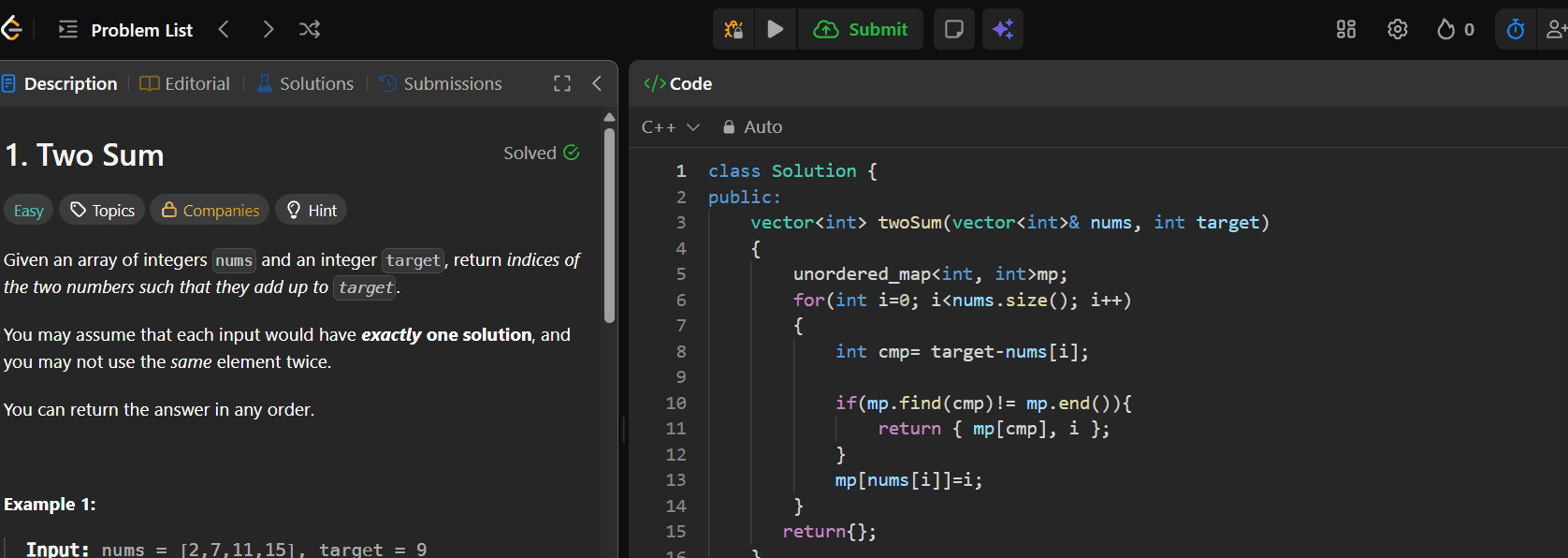Image resolution: width=1568 pixels, height=558 pixels.
Task: Open the AI sparkle assistant icon
Action: 1003,29
